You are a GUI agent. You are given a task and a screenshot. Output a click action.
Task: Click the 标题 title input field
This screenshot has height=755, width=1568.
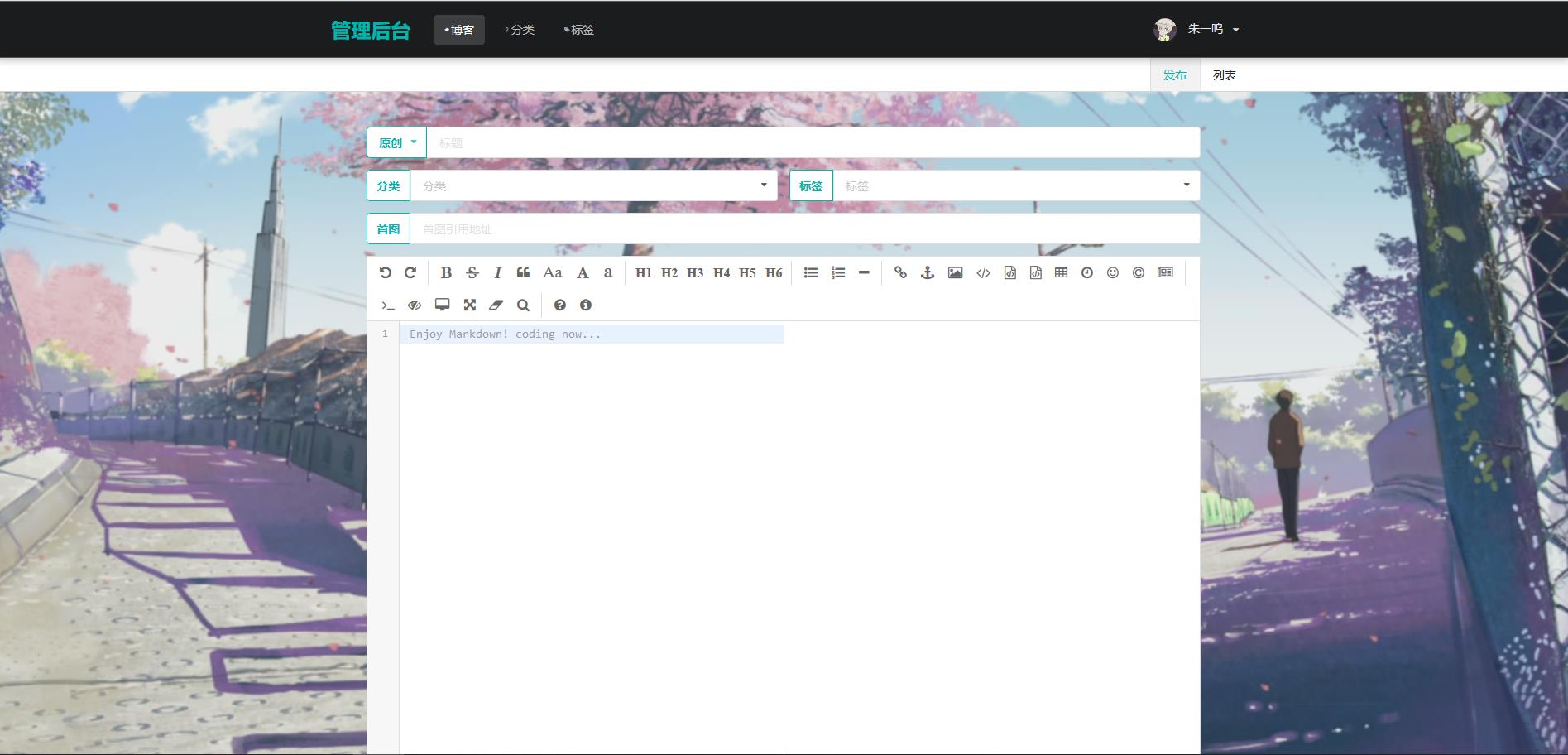[x=813, y=142]
